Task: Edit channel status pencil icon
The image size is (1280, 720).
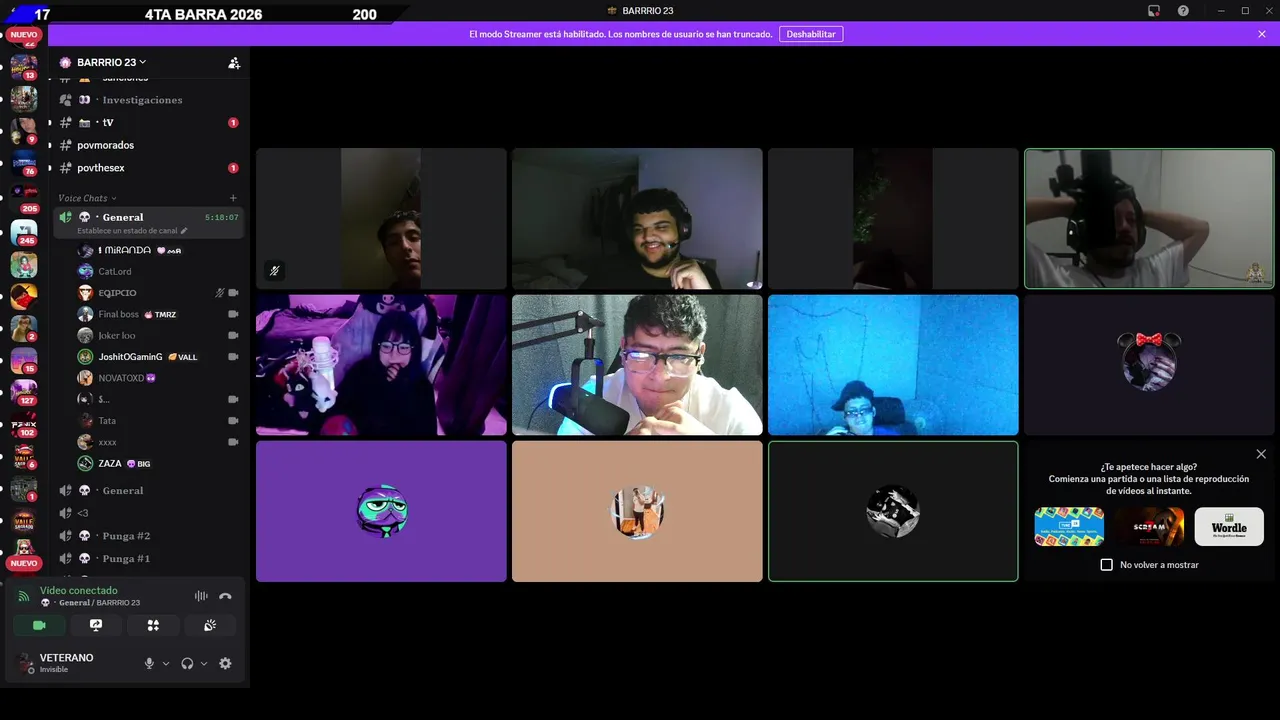Action: (184, 231)
